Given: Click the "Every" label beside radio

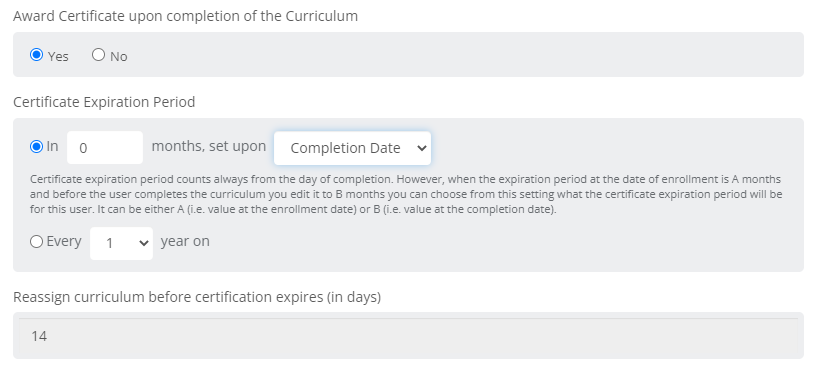Looking at the screenshot, I should (64, 241).
